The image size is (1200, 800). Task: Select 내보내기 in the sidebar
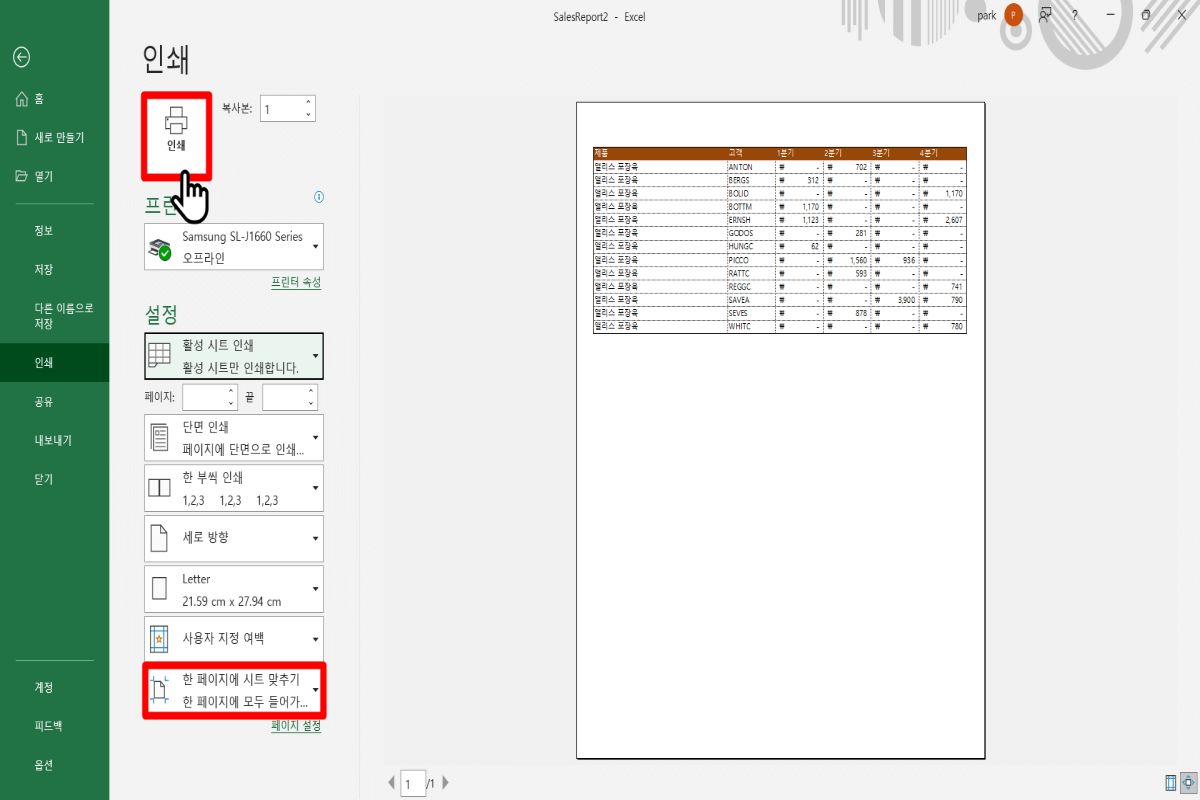tap(55, 440)
